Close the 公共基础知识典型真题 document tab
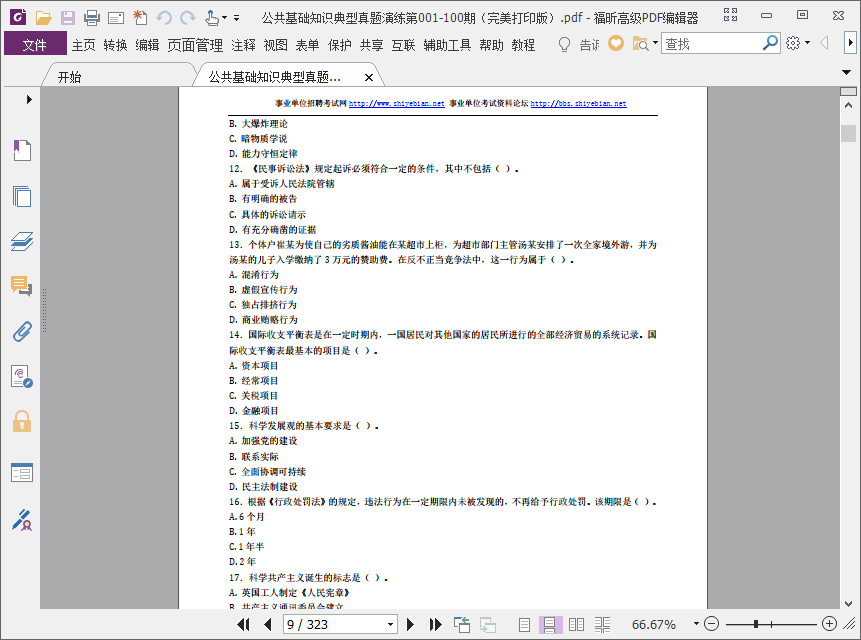The width and height of the screenshot is (861, 640). coord(369,77)
